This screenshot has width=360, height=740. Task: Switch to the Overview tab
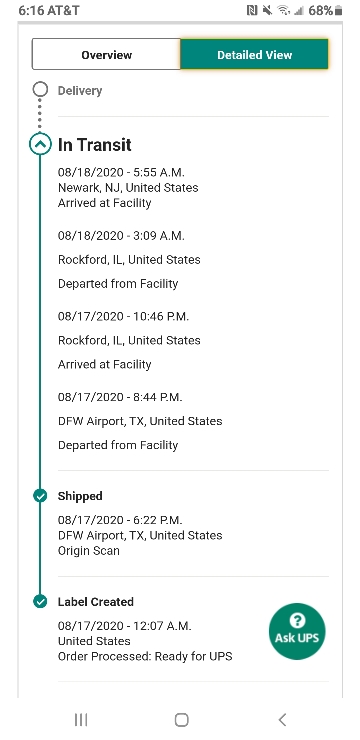coord(106,54)
